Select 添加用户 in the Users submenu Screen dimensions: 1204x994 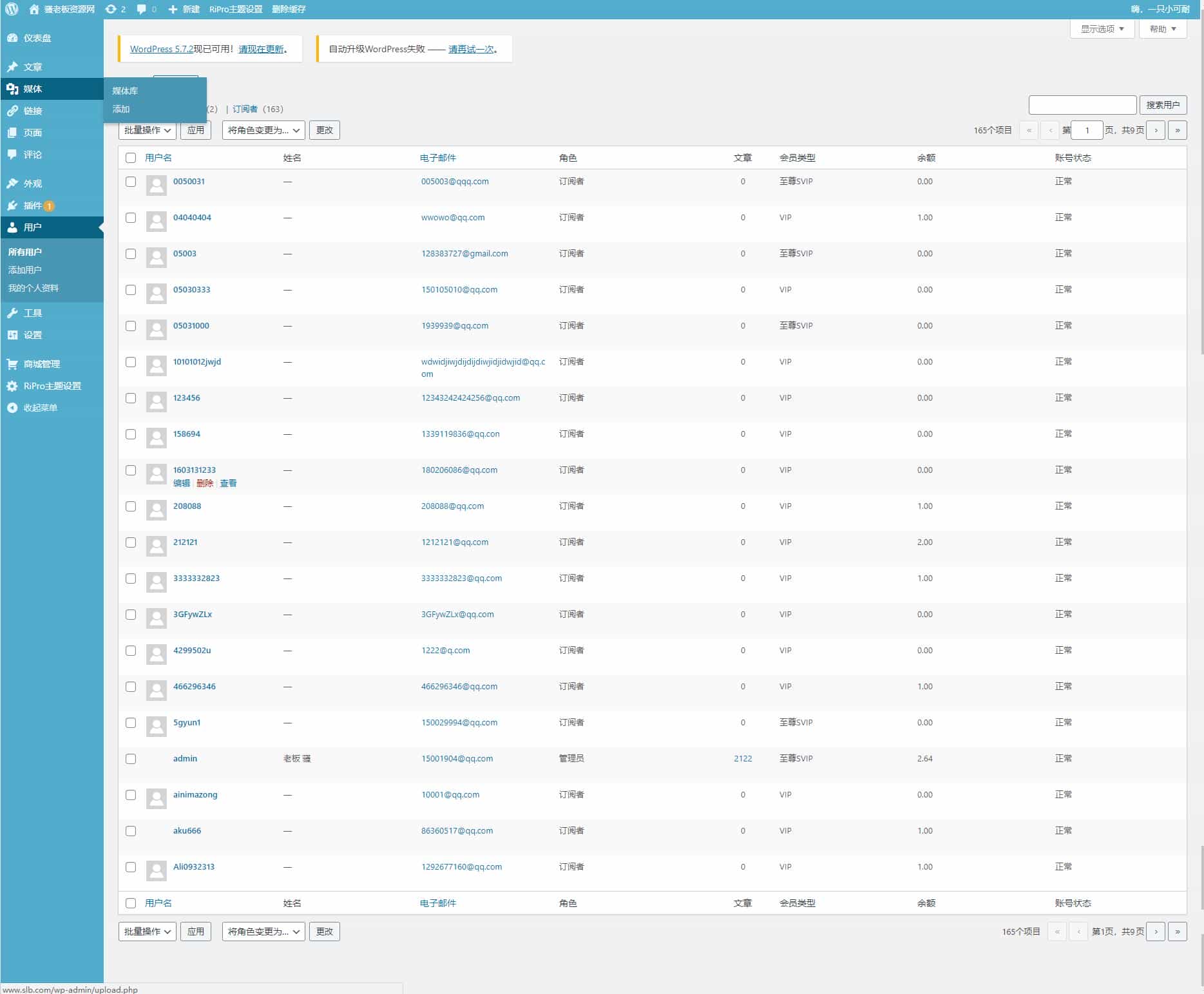click(x=24, y=270)
